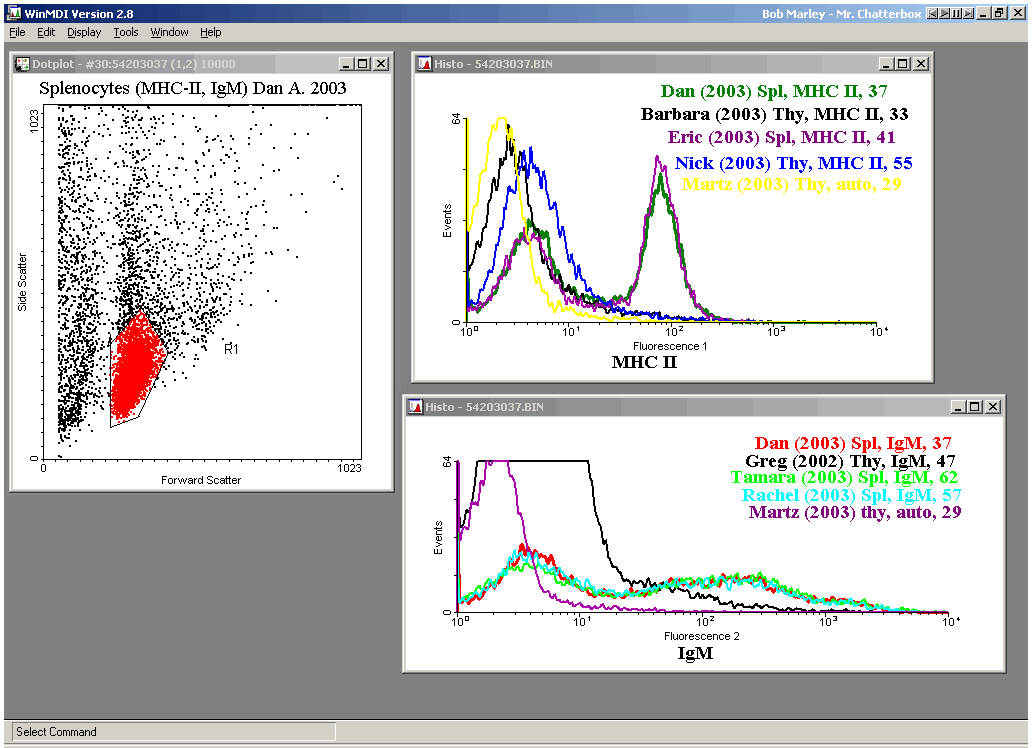Open the File menu
1032x748 pixels.
click(17, 32)
